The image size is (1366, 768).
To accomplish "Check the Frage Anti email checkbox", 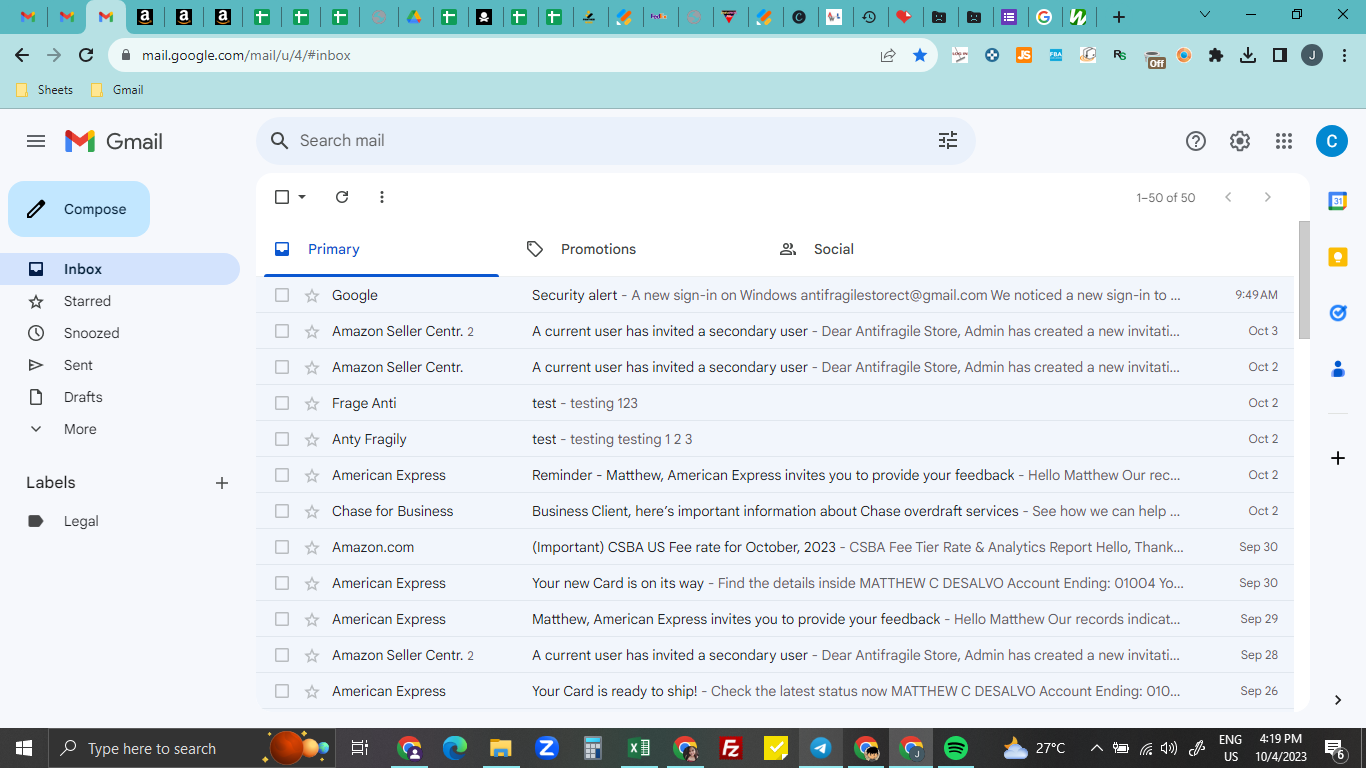I will [282, 403].
